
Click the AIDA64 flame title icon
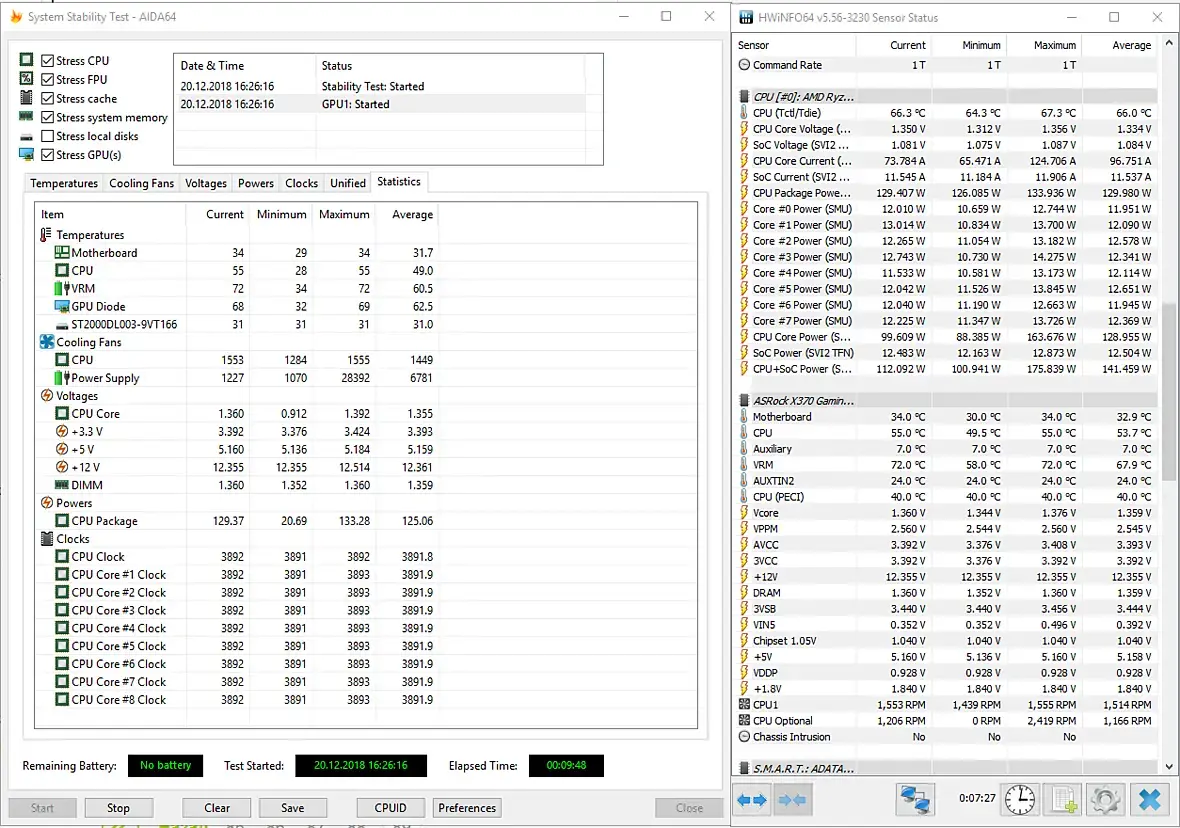tap(16, 17)
